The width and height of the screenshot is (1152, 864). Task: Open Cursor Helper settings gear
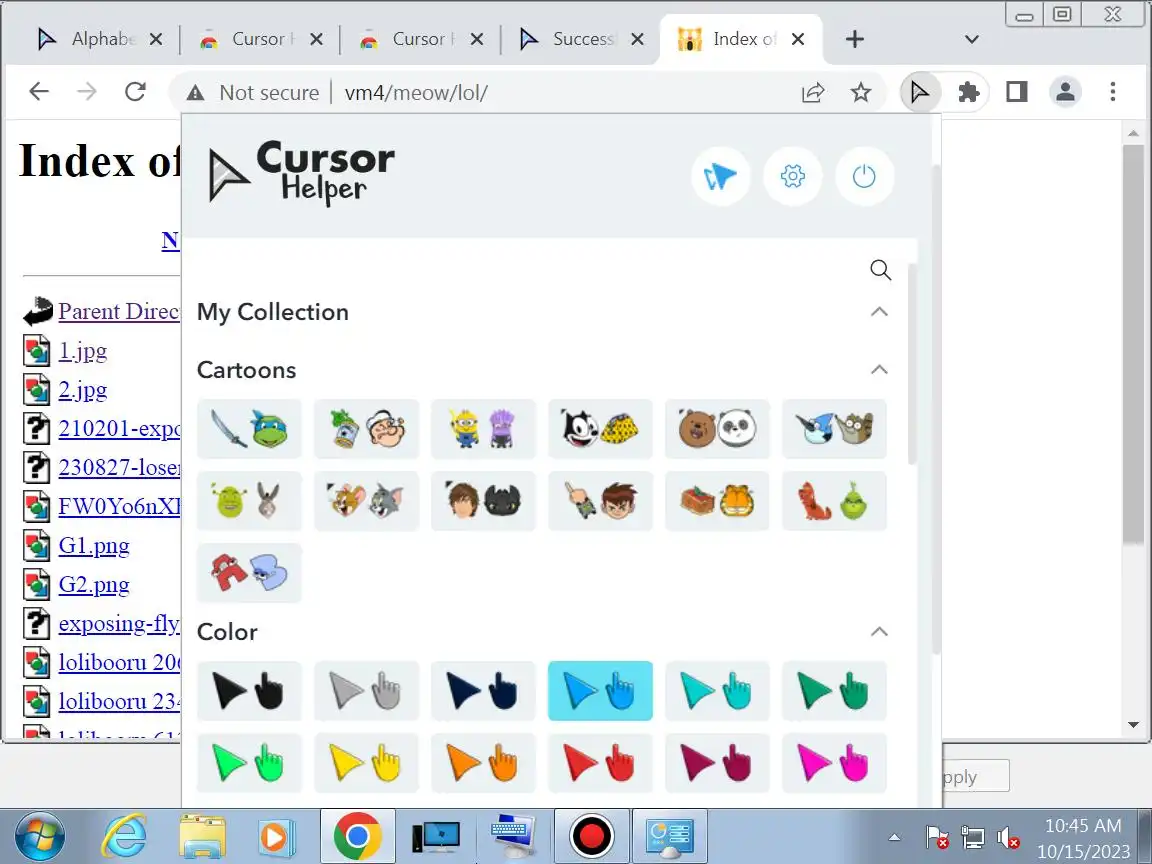(x=792, y=176)
